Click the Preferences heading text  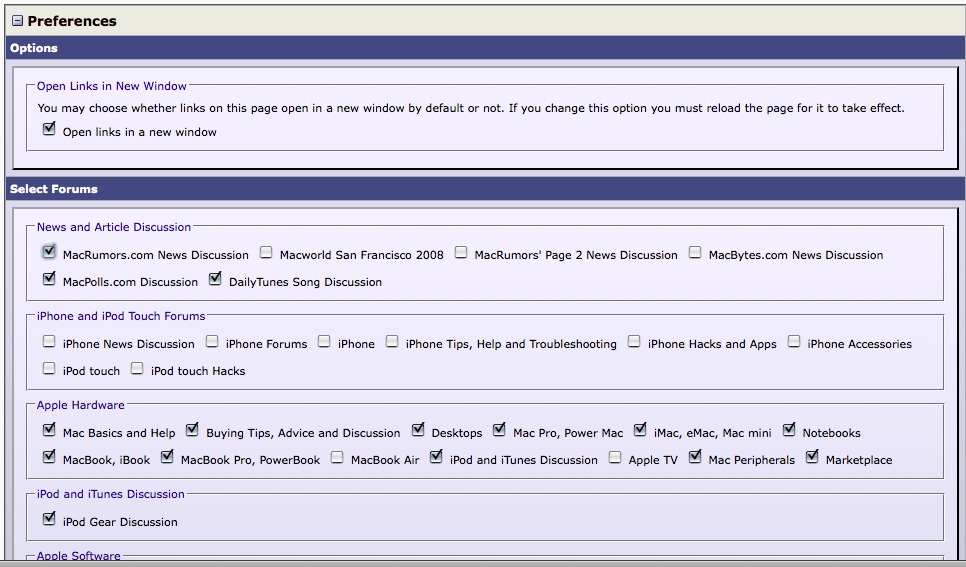pos(72,21)
